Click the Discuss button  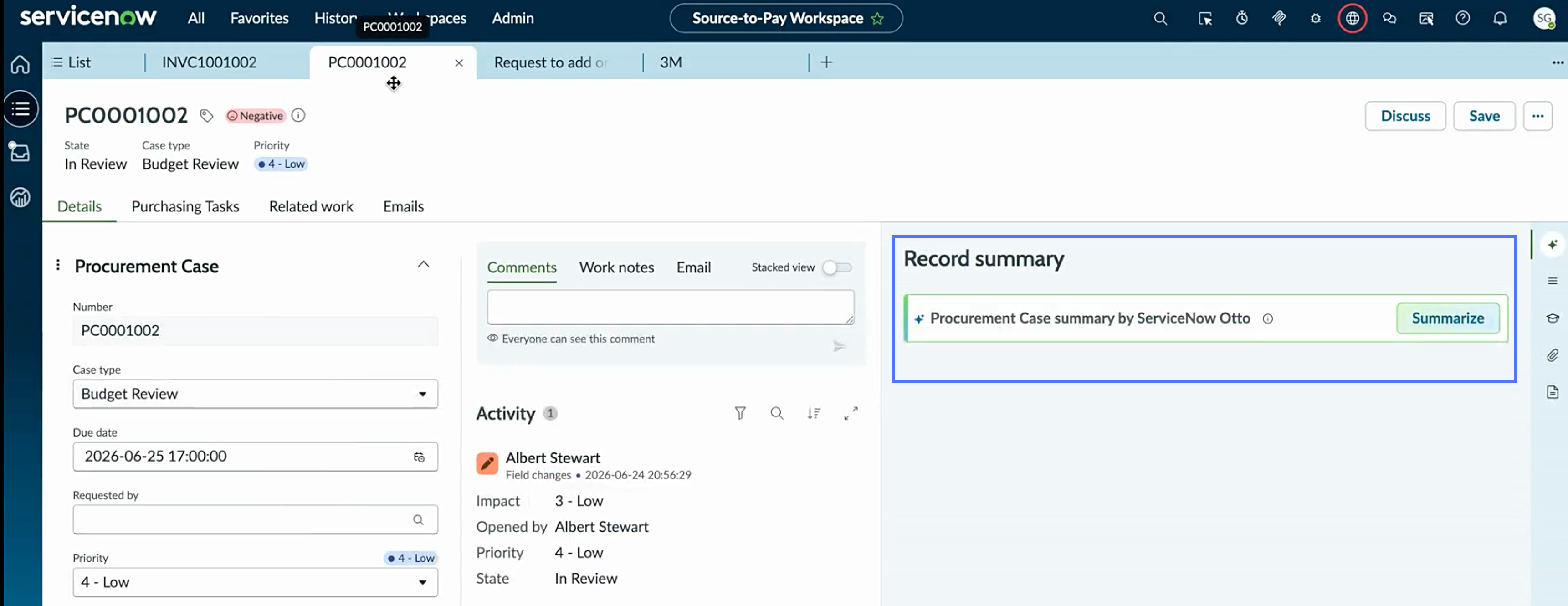click(1405, 116)
